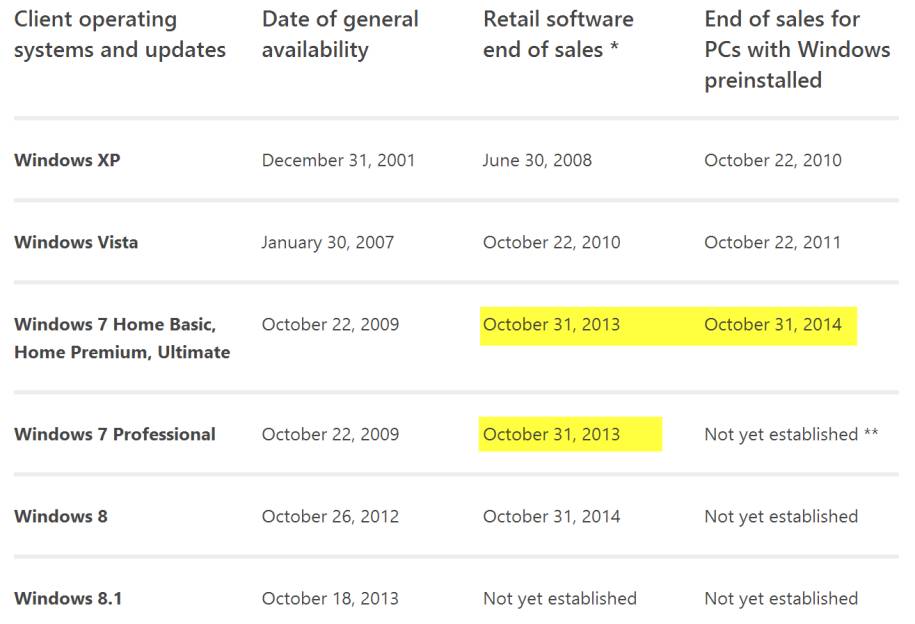Click the Windows 7 Professional row label

114,434
